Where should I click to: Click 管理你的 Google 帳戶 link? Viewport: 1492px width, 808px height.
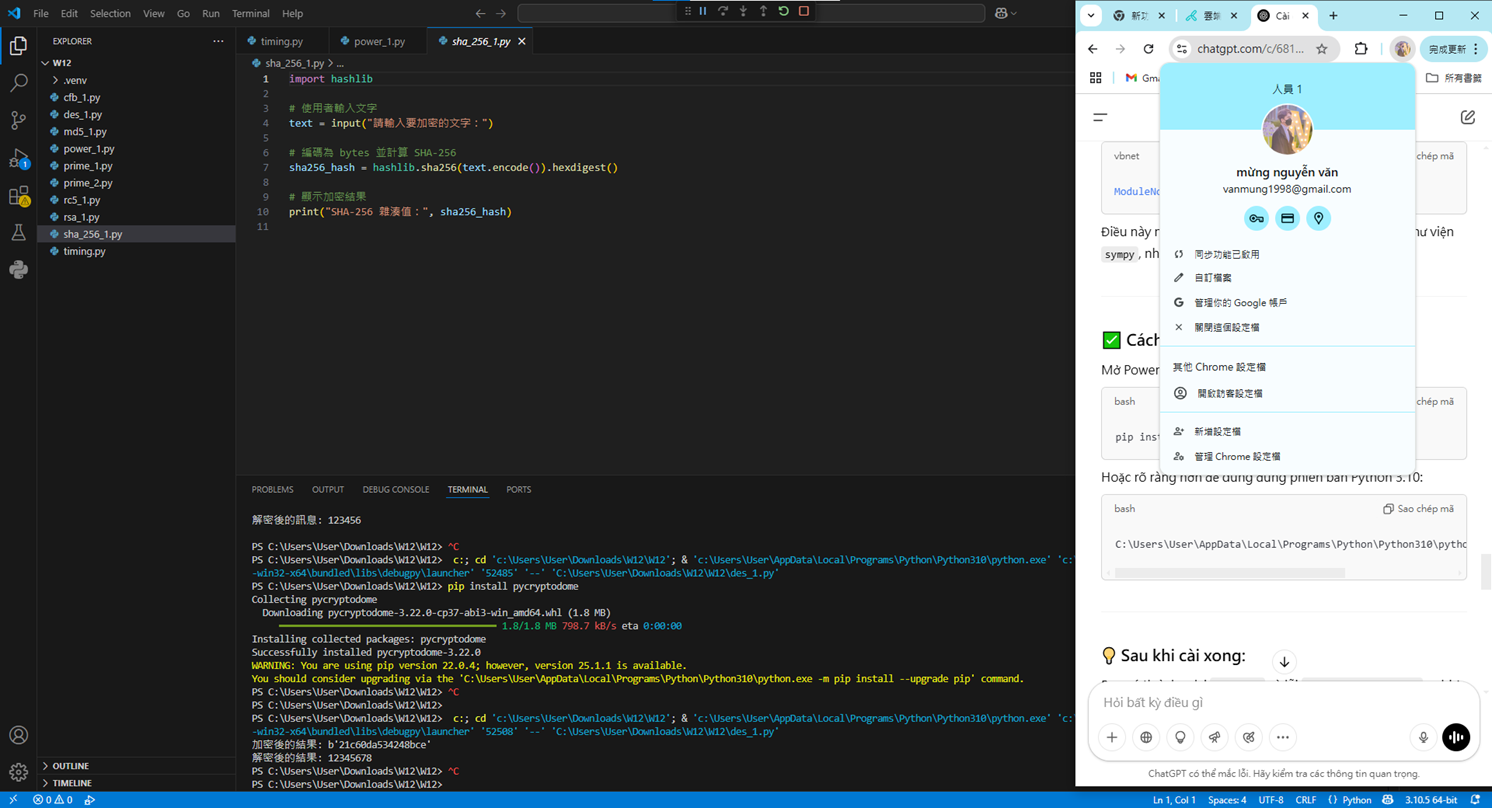click(1240, 302)
